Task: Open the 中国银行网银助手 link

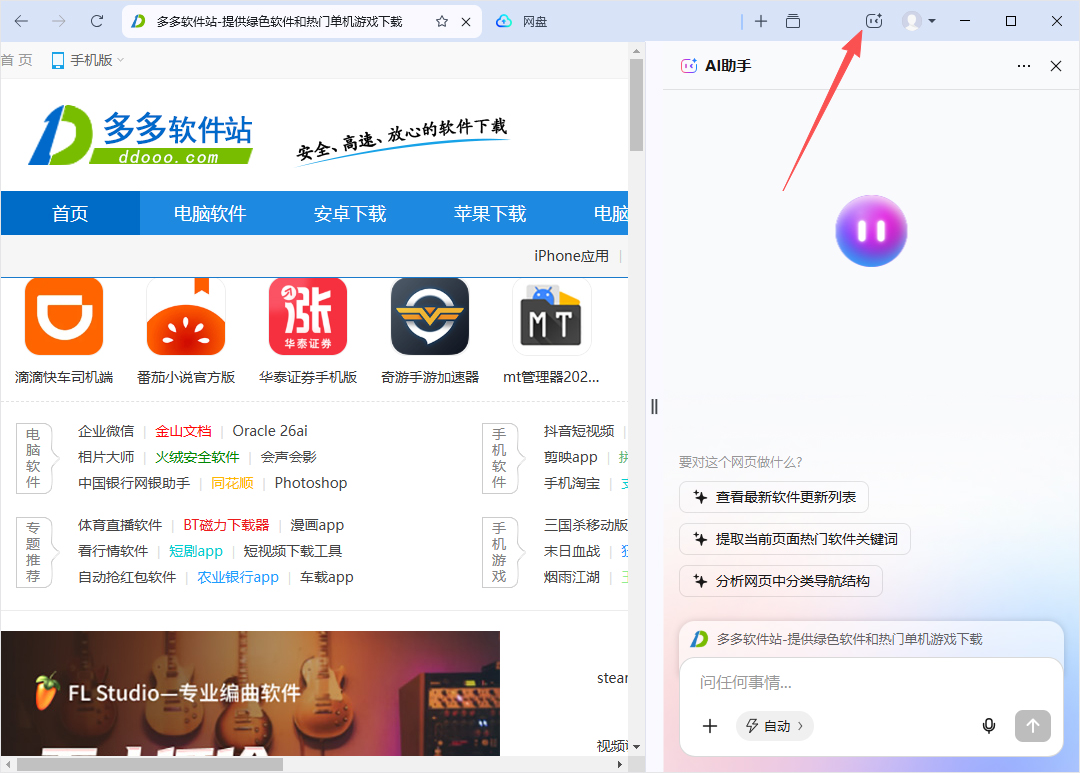Action: [x=134, y=483]
